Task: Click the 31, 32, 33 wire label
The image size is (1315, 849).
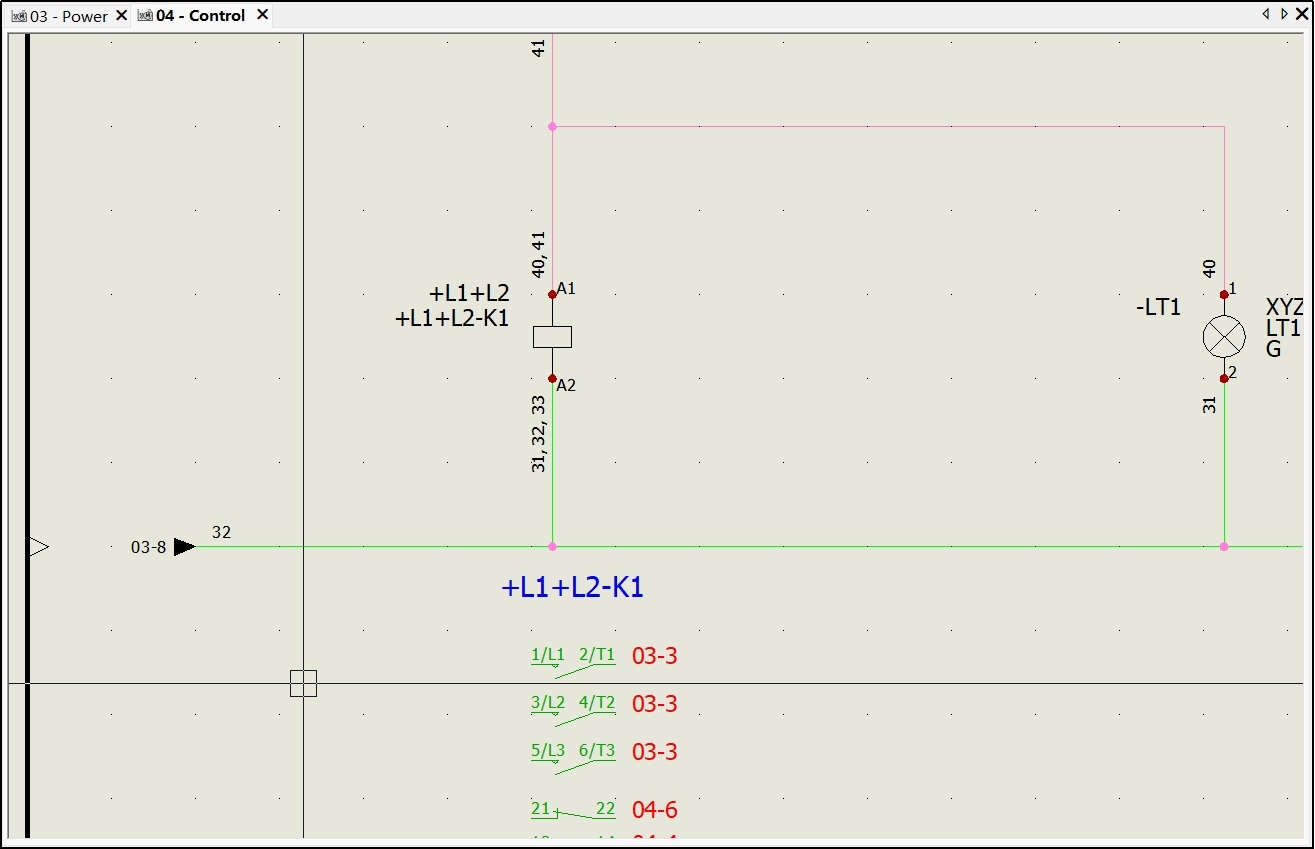Action: (539, 433)
